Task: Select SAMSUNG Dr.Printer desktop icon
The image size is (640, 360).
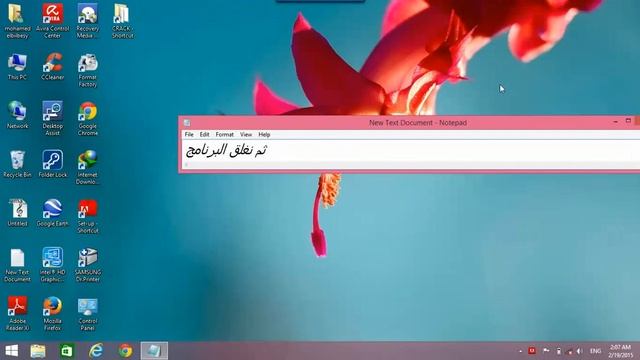Action: point(88,265)
